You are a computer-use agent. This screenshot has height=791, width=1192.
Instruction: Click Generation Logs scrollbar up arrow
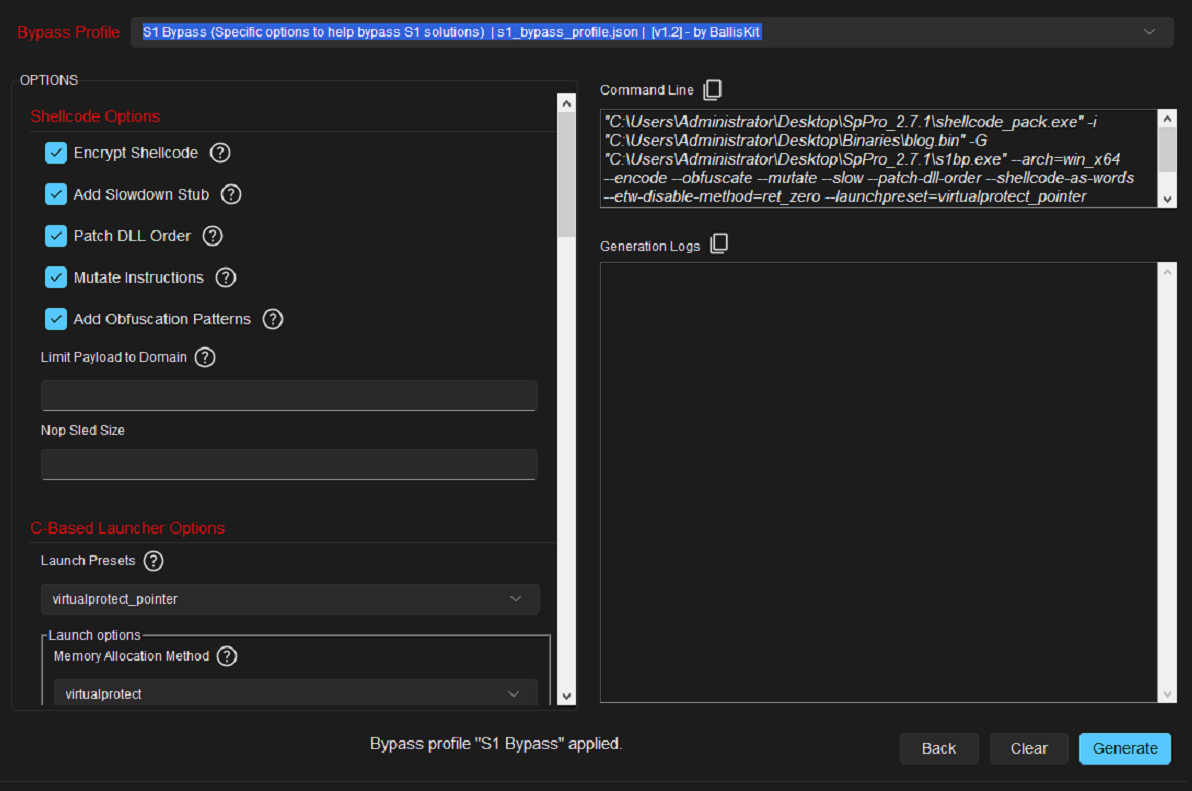[x=1167, y=272]
